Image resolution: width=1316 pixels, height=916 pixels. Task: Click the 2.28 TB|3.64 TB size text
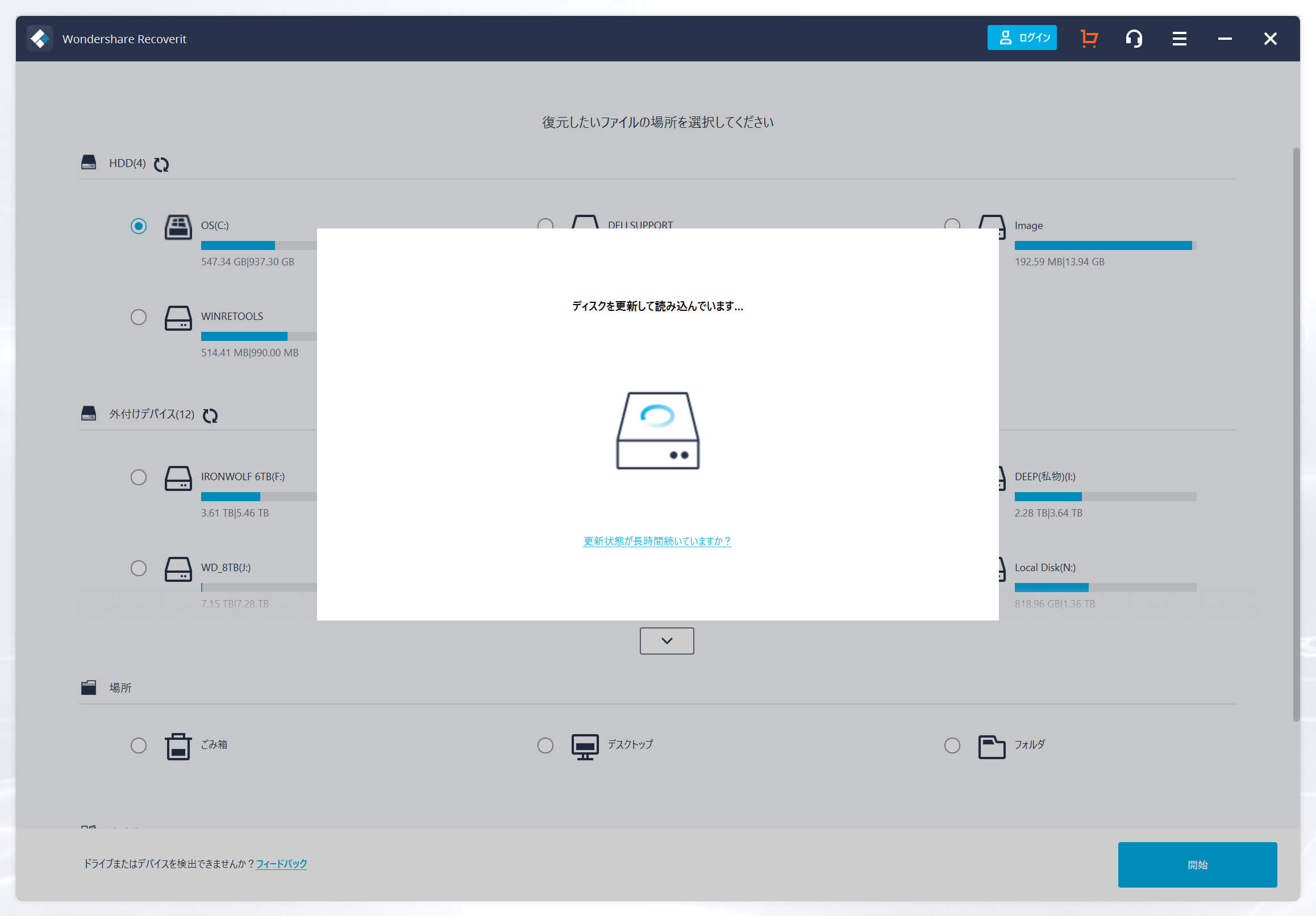(x=1048, y=513)
